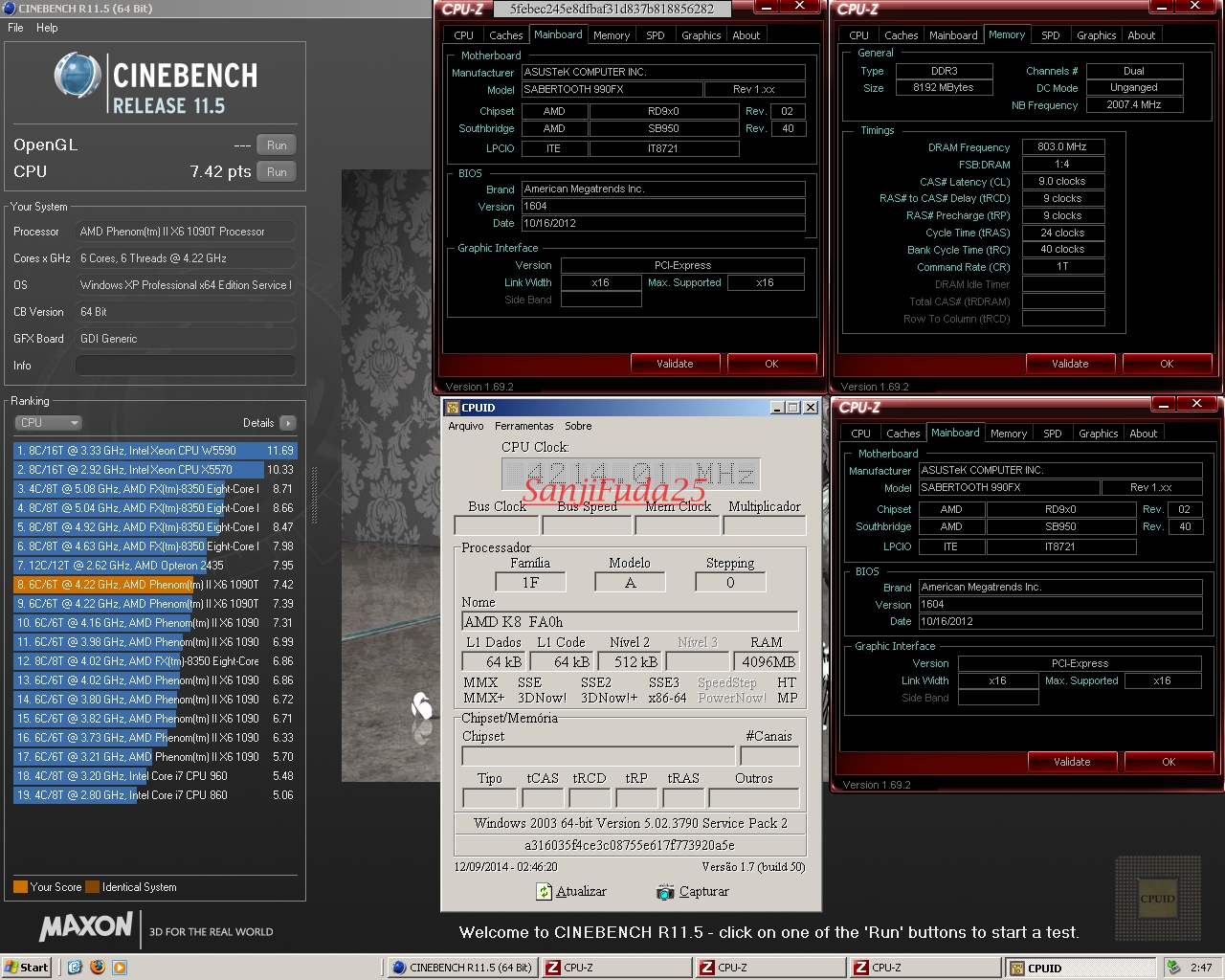Open the Arquivo menu in CPUID
The width and height of the screenshot is (1225, 980).
pos(466,426)
